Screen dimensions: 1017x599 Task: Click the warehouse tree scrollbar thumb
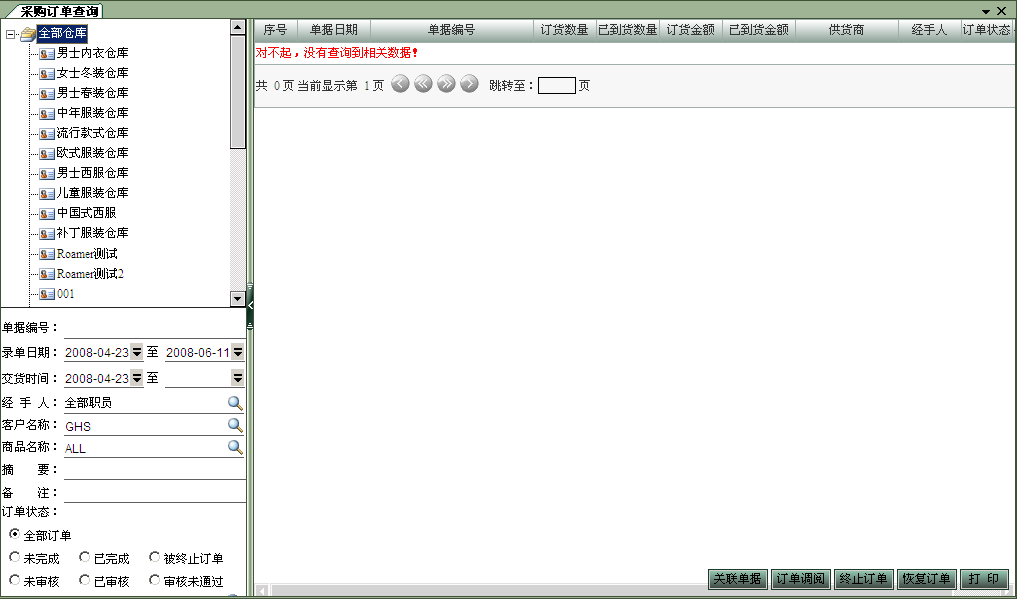tap(237, 92)
